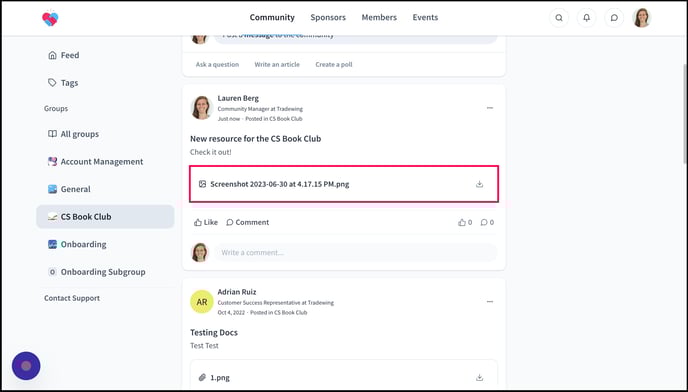Screen dimensions: 688x392
Task: Click Create a poll
Action: coord(334,65)
